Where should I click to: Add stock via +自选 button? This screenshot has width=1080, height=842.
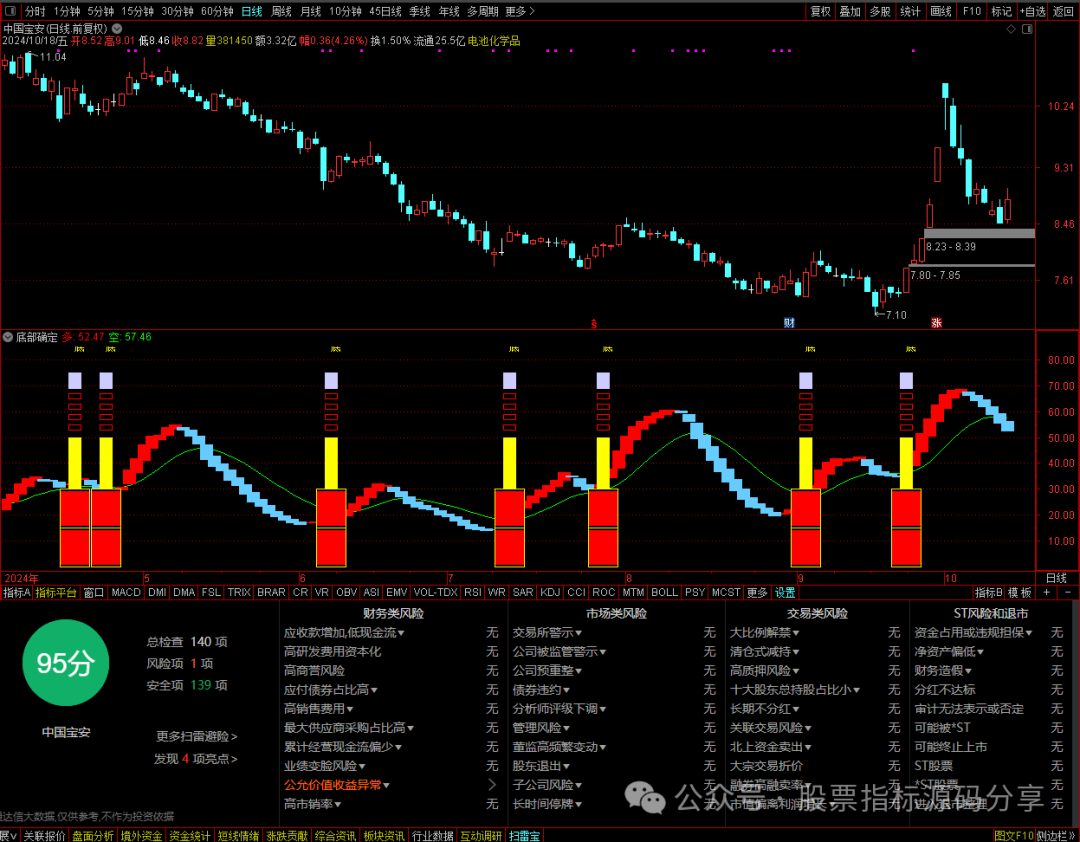(x=1032, y=12)
